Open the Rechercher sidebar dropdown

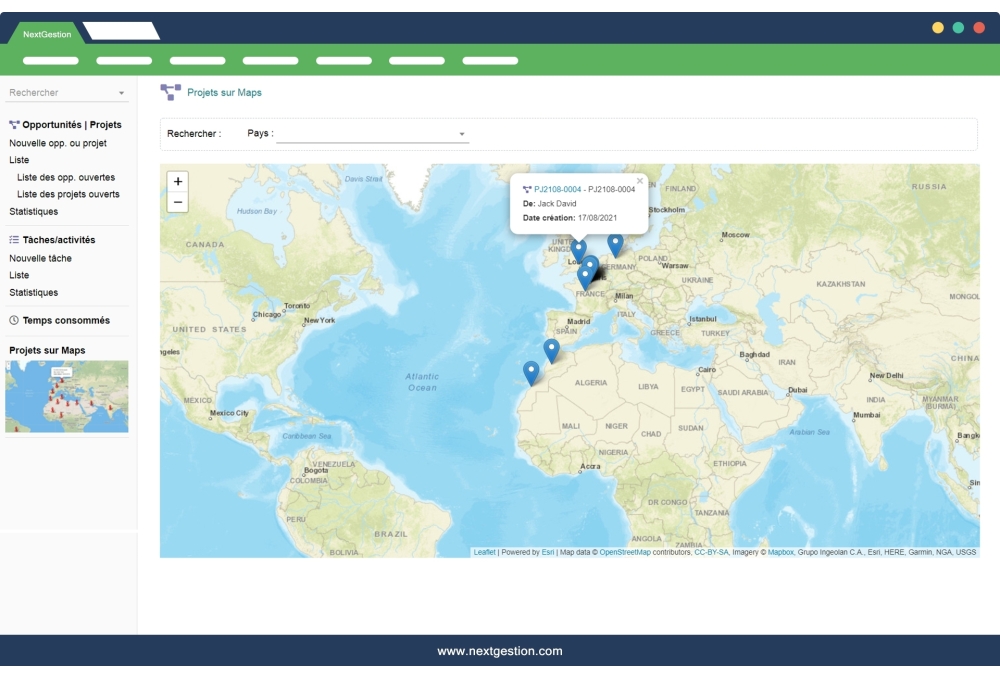coord(66,92)
